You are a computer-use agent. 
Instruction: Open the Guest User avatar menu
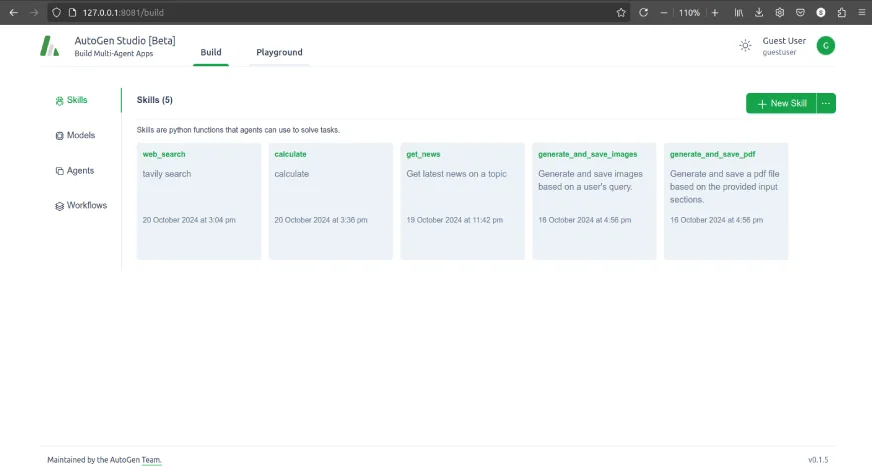pos(826,46)
